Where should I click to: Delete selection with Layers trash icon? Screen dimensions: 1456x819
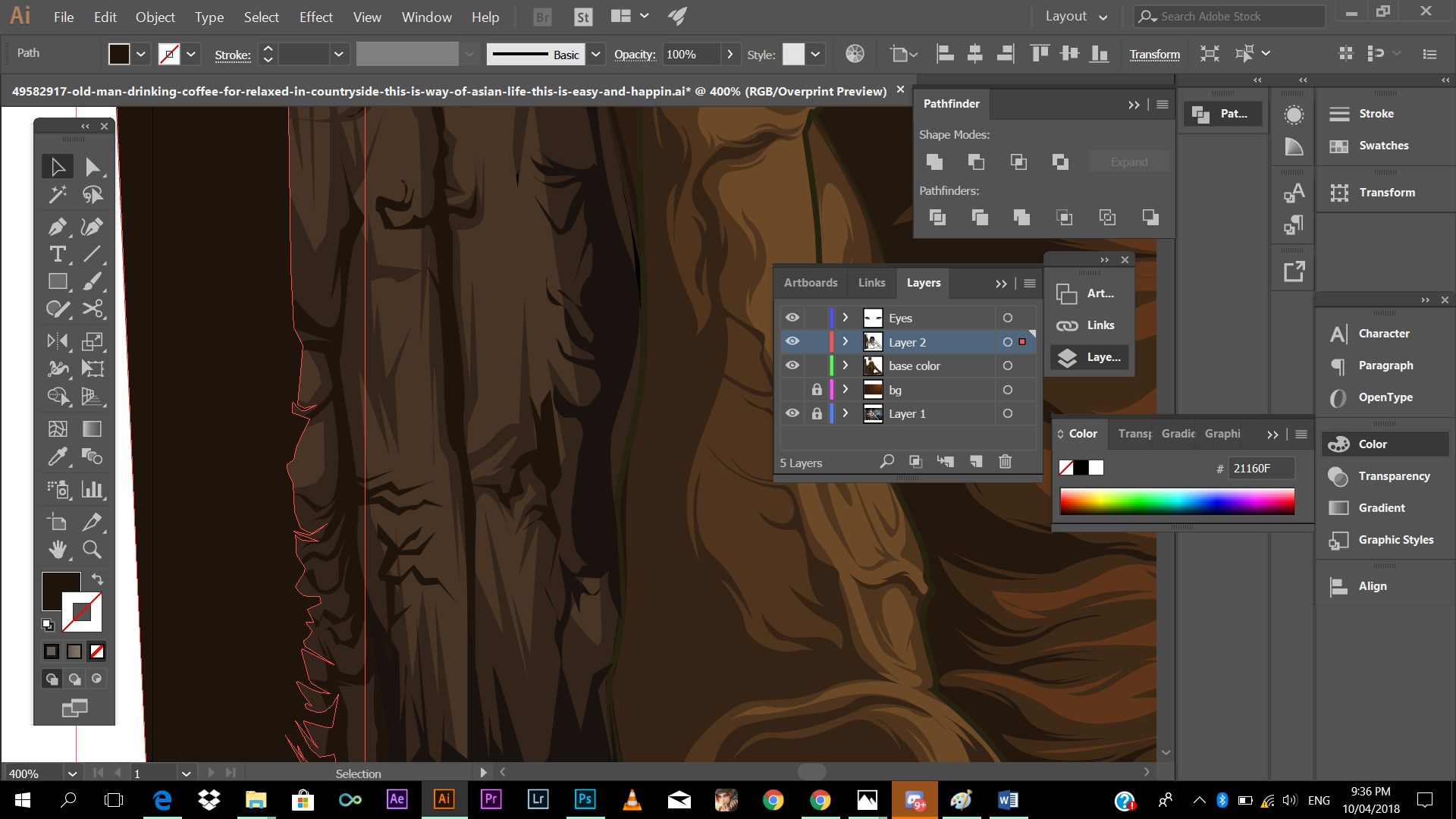click(1006, 461)
